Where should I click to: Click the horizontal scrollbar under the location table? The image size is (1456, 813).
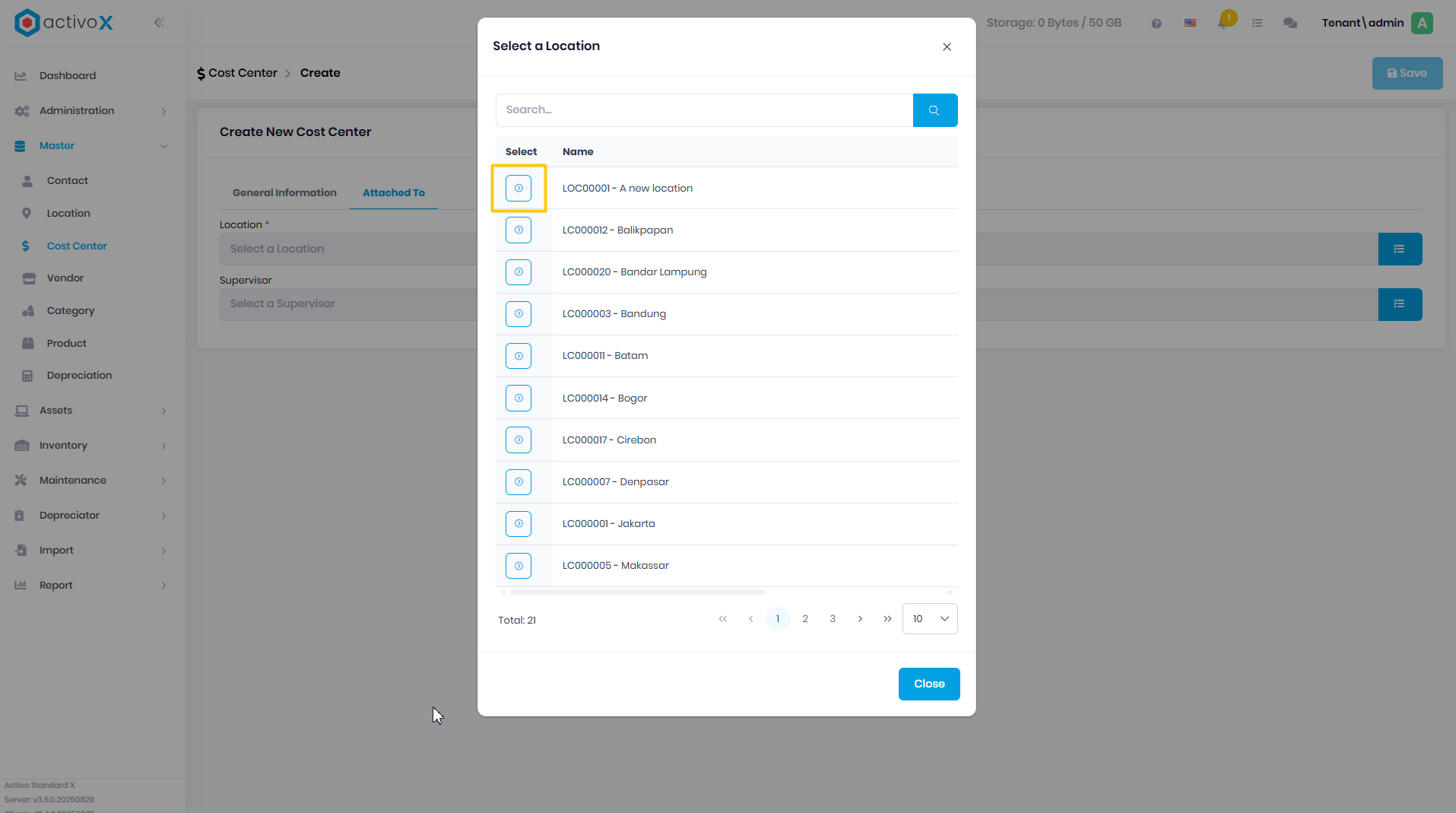click(637, 592)
